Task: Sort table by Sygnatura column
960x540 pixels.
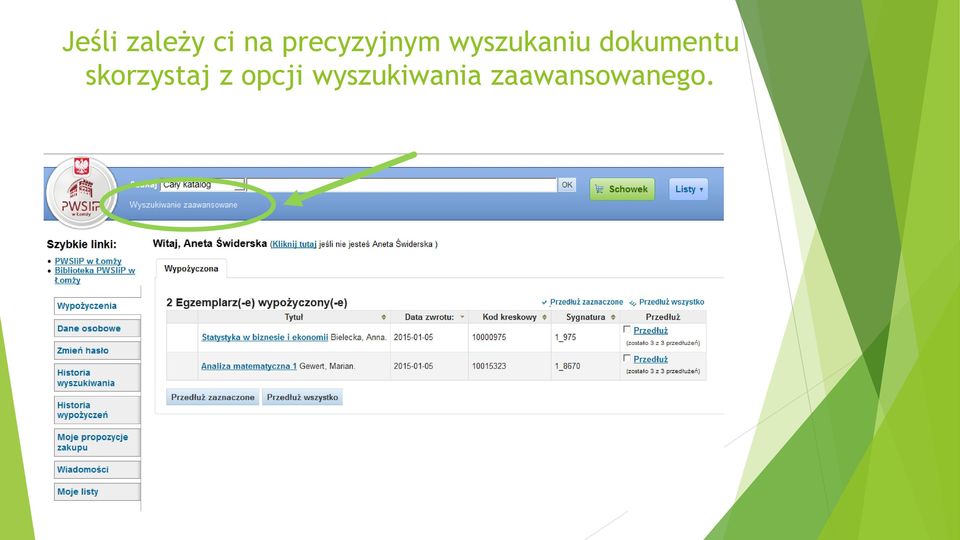Action: pos(585,317)
